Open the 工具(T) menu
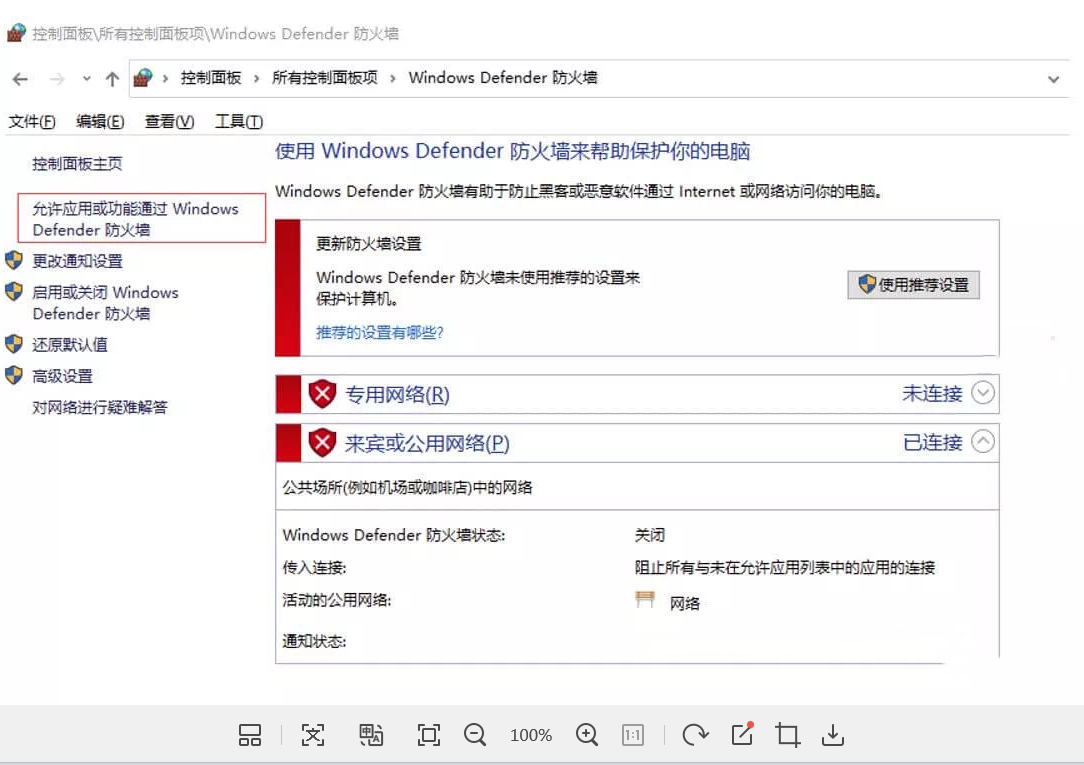 pos(239,122)
